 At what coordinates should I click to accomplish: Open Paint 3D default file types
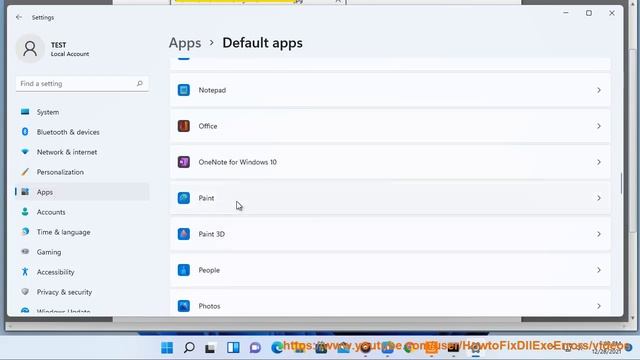(390, 234)
